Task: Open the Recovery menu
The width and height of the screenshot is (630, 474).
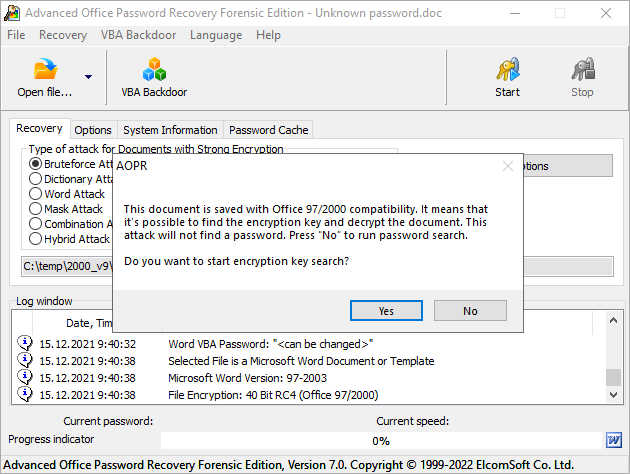Action: click(63, 34)
